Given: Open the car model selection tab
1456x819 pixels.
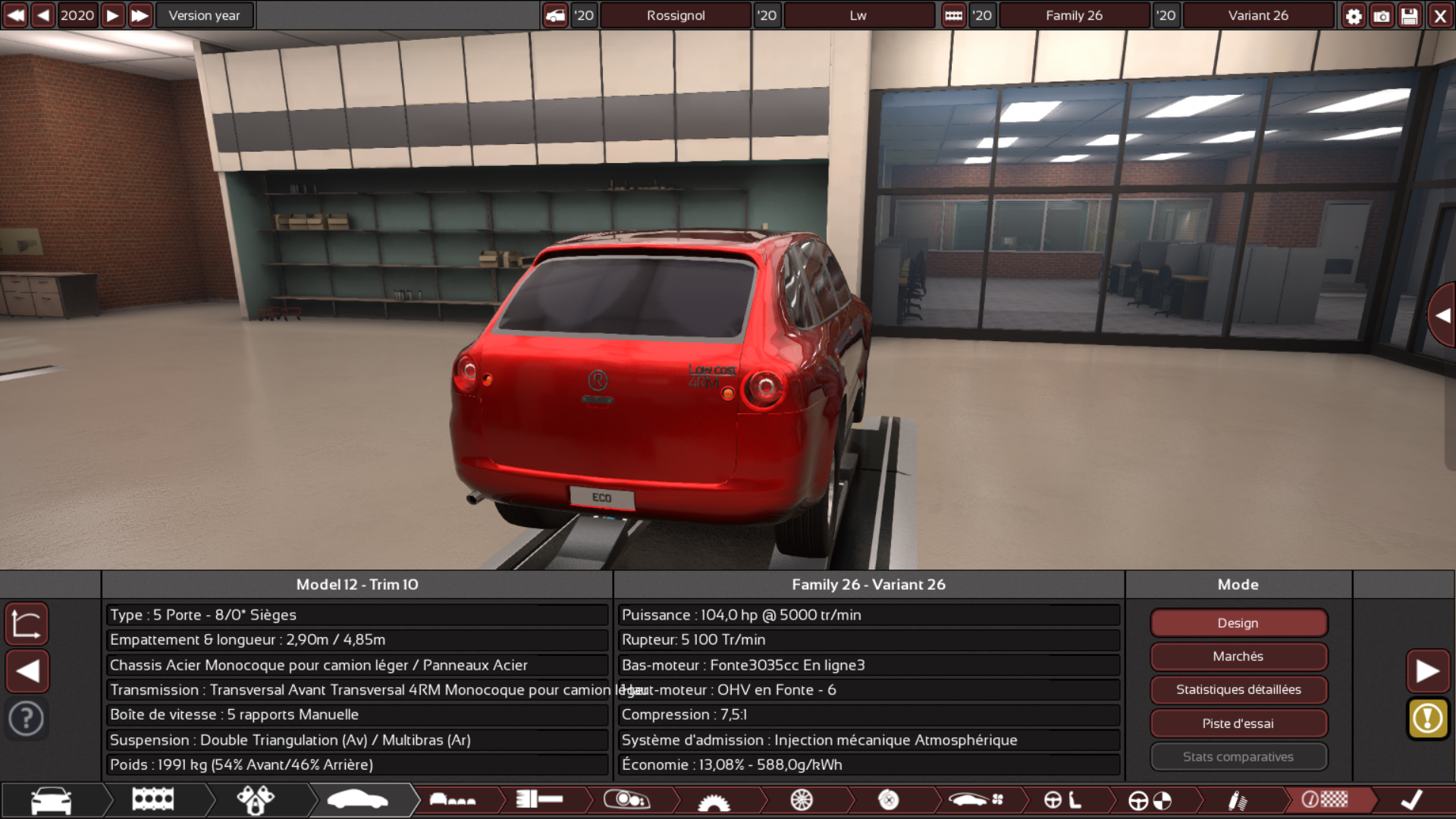Looking at the screenshot, I should 52,800.
